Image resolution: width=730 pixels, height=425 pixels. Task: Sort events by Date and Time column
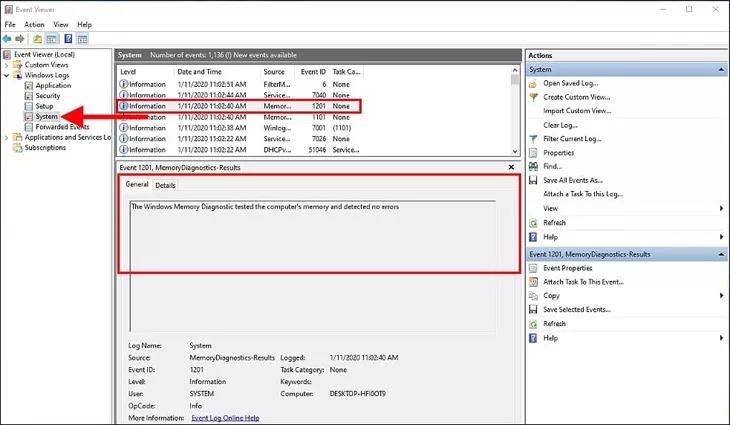pyautogui.click(x=199, y=72)
